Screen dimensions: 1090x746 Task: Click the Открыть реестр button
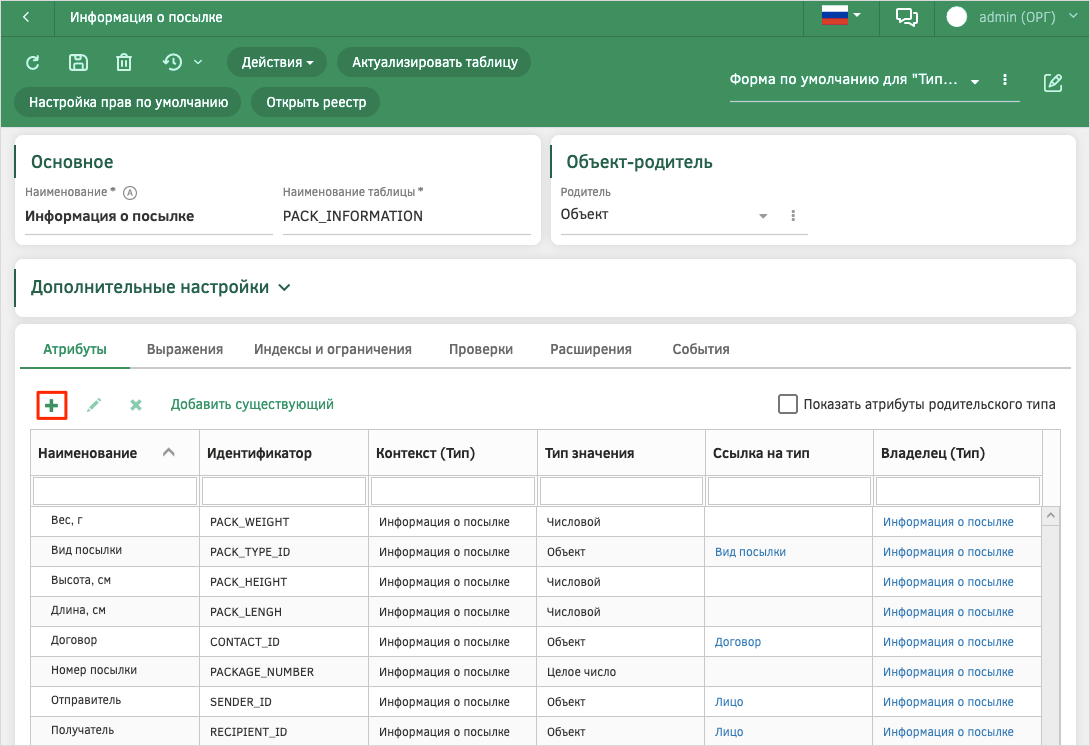click(316, 102)
